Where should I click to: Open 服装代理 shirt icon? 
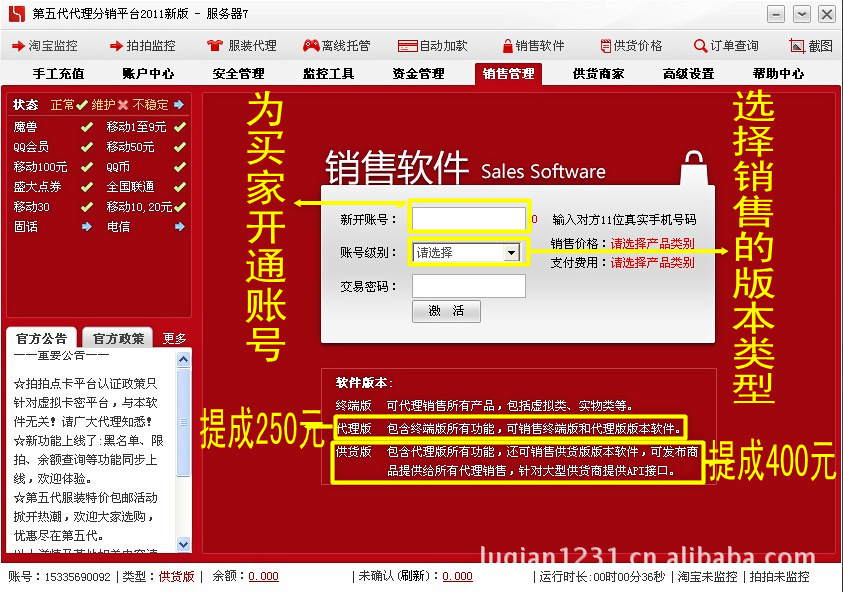click(x=214, y=46)
